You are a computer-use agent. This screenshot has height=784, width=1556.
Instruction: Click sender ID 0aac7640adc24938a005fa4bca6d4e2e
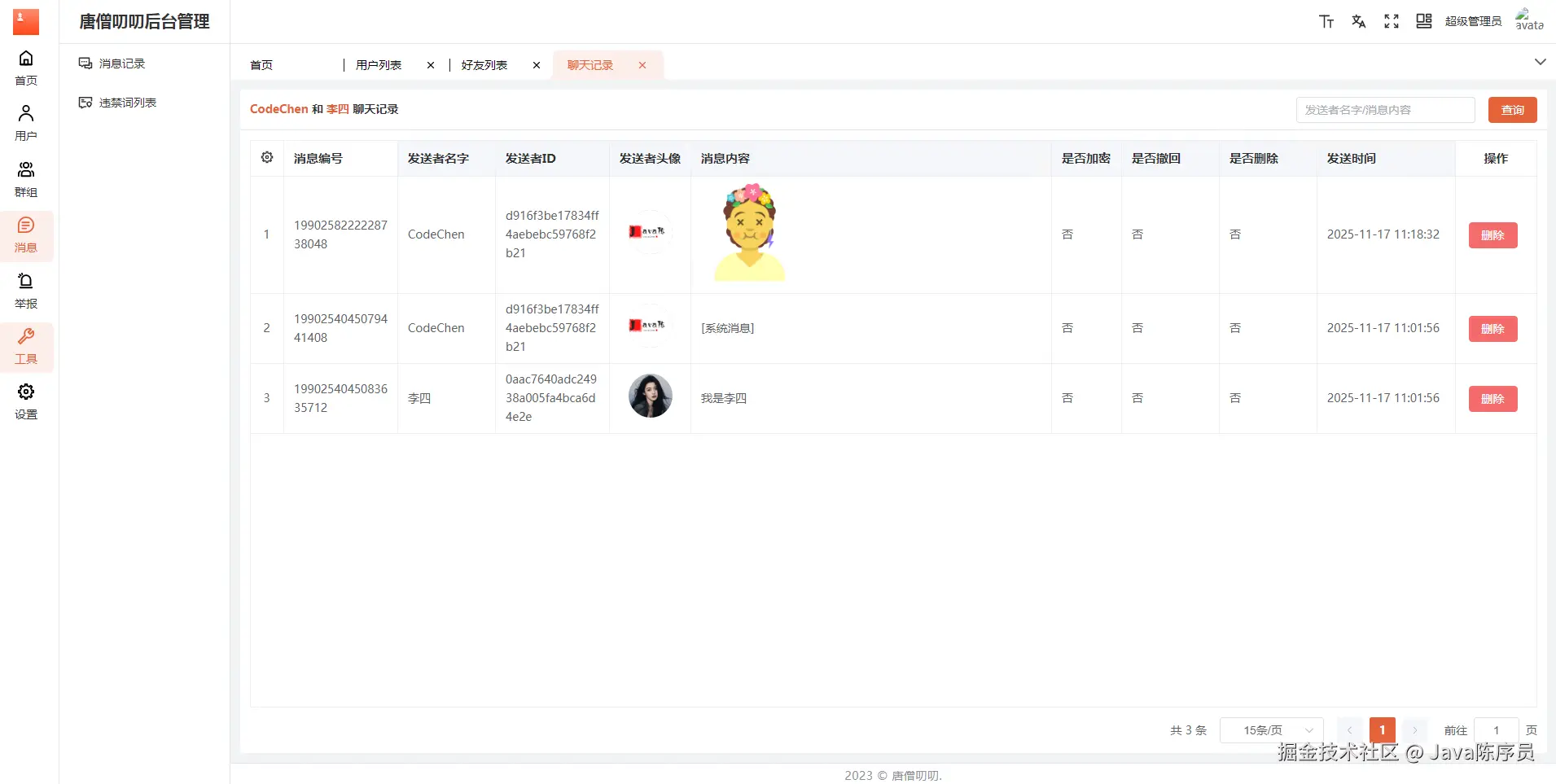(551, 398)
